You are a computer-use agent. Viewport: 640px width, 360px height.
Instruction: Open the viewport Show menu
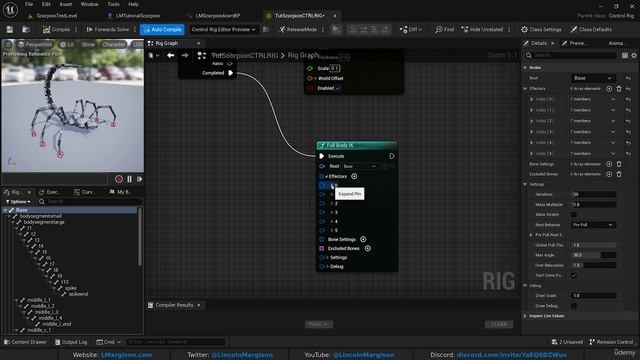(x=88, y=44)
